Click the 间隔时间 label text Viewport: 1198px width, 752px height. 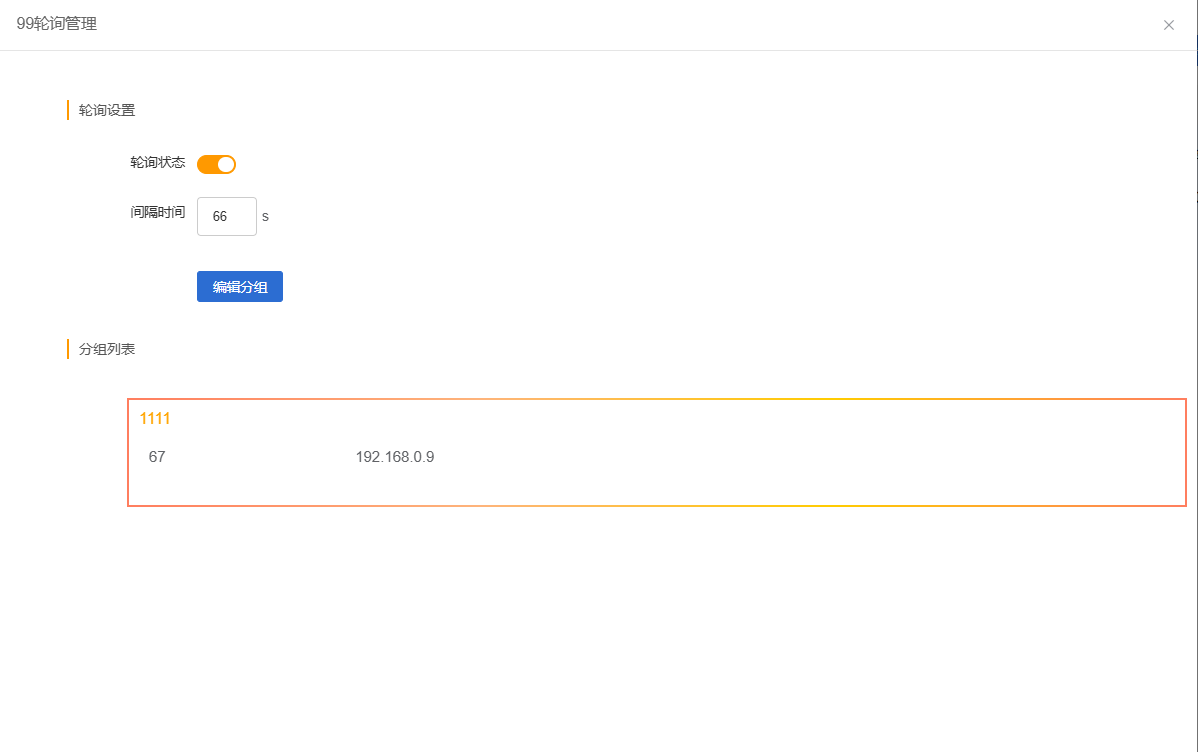coord(158,212)
